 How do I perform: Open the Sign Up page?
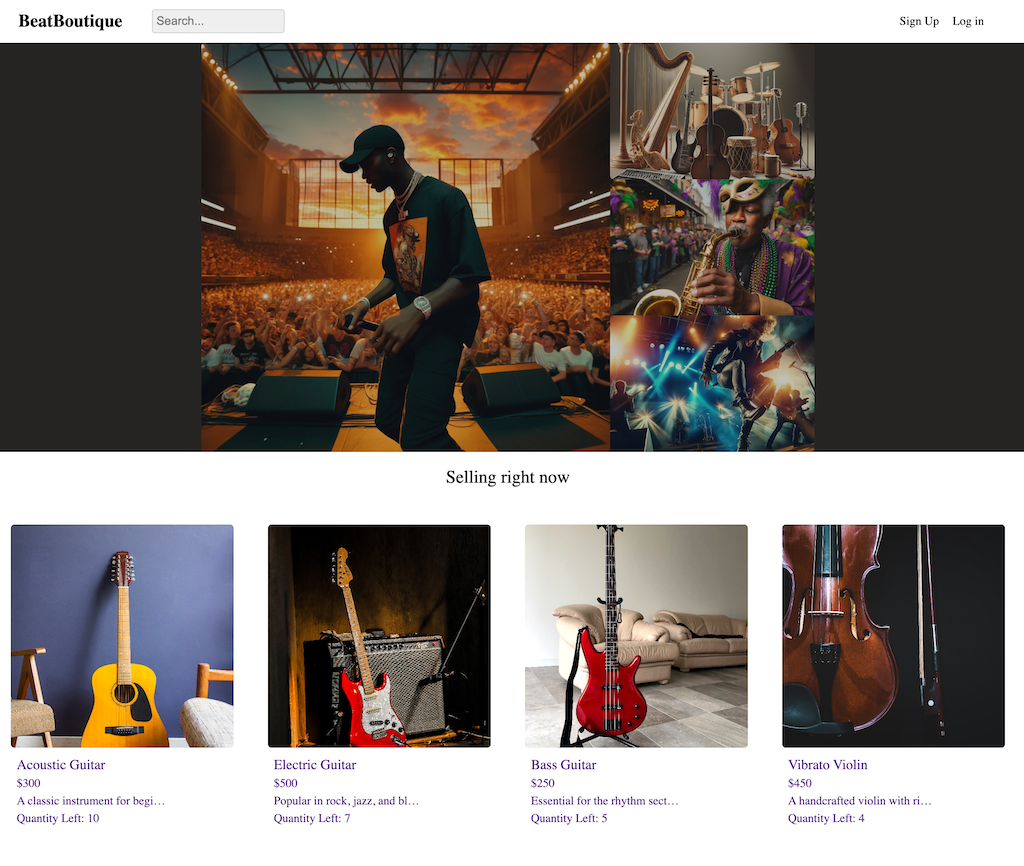tap(919, 21)
